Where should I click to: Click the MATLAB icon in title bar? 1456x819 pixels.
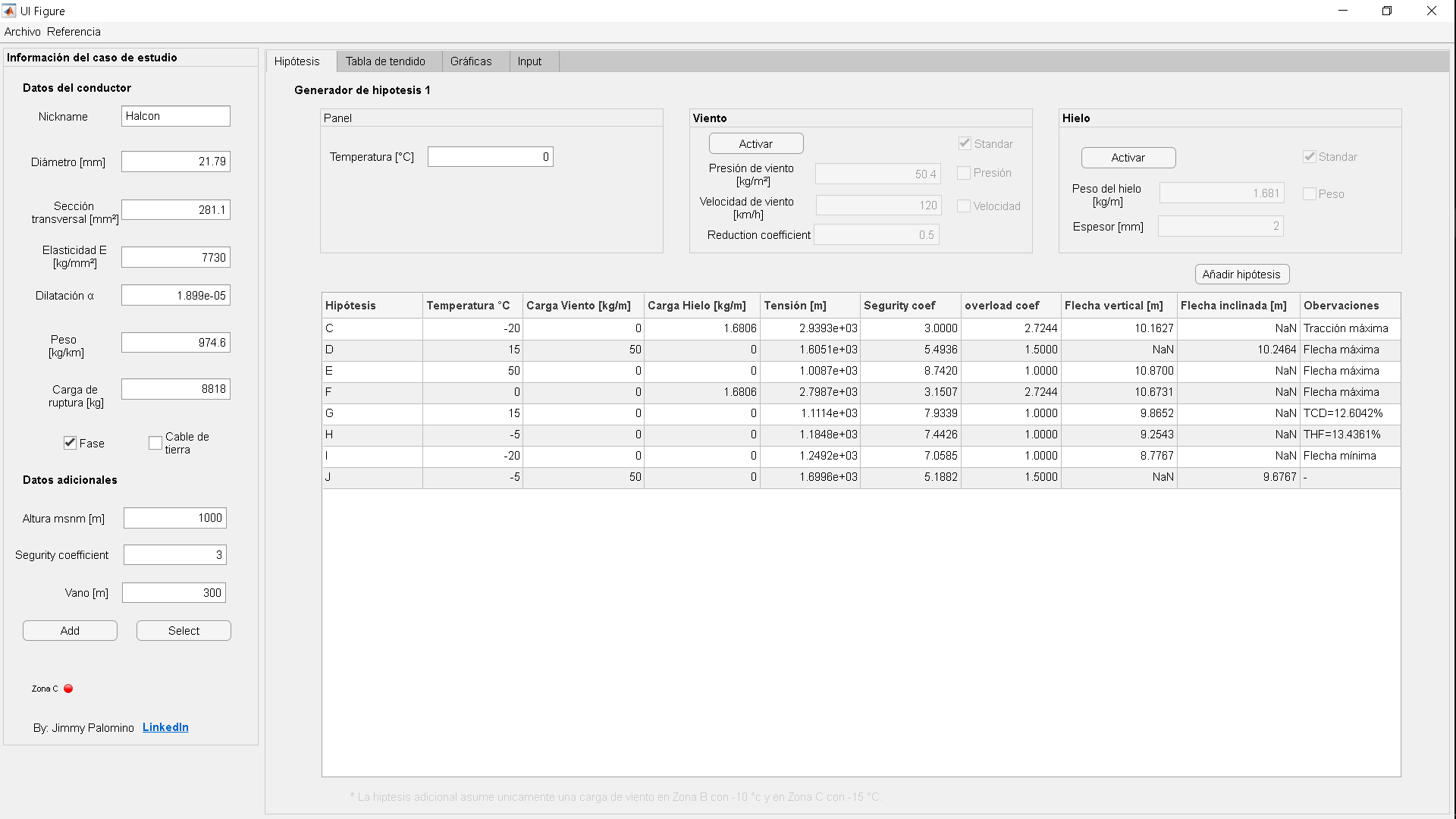click(9, 11)
